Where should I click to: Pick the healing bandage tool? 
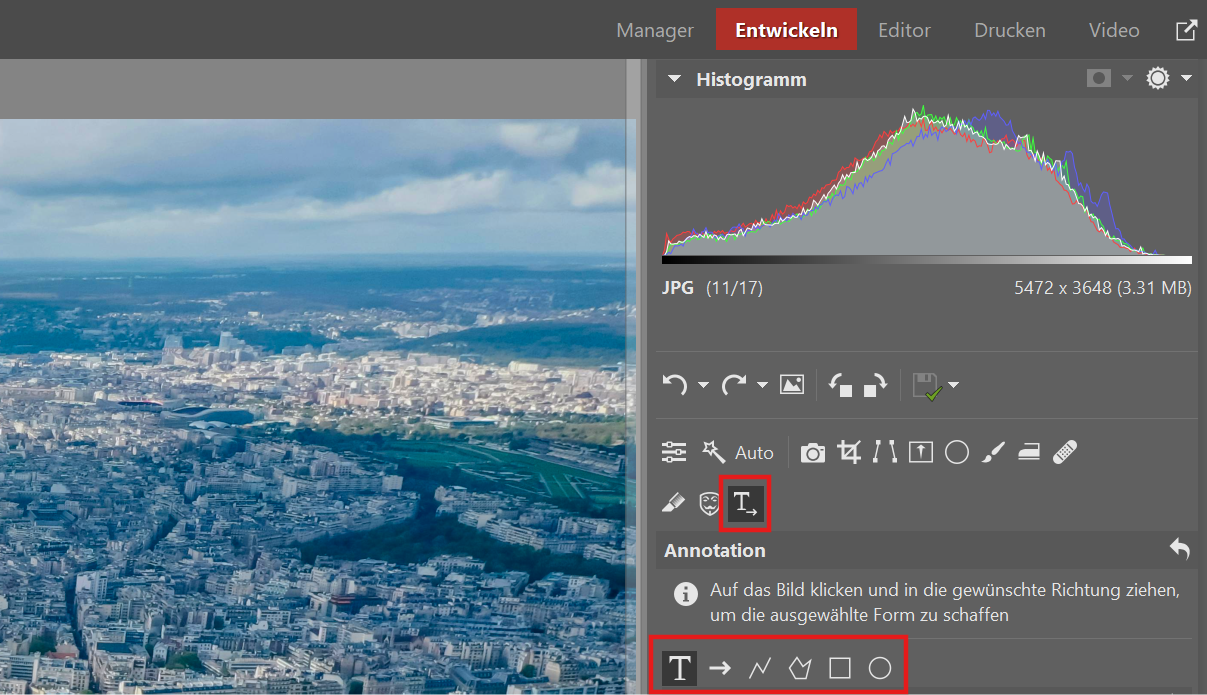pos(1065,453)
